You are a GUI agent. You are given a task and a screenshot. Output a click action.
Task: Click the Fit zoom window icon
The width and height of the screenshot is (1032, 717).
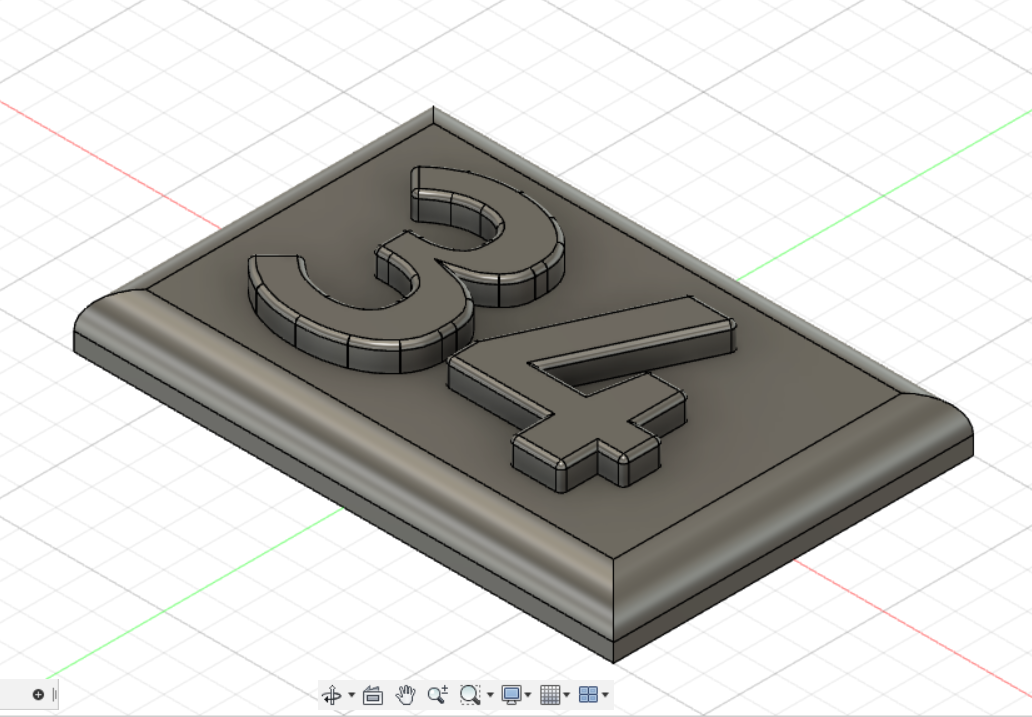click(470, 694)
